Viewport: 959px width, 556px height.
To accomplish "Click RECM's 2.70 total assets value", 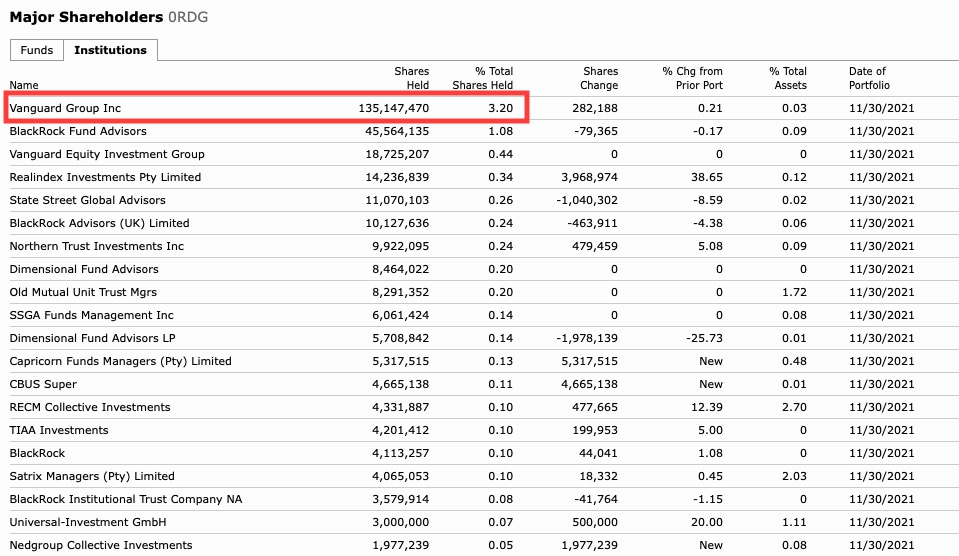I will (794, 407).
